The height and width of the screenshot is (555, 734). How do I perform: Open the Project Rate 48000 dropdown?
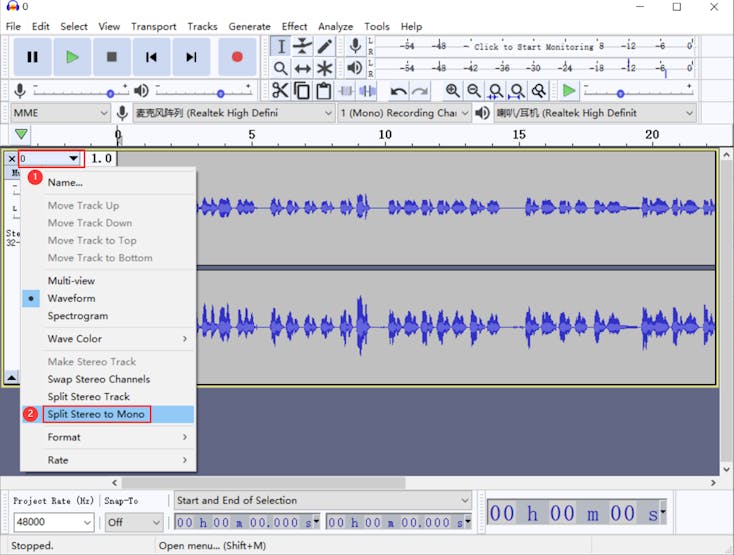pos(54,522)
